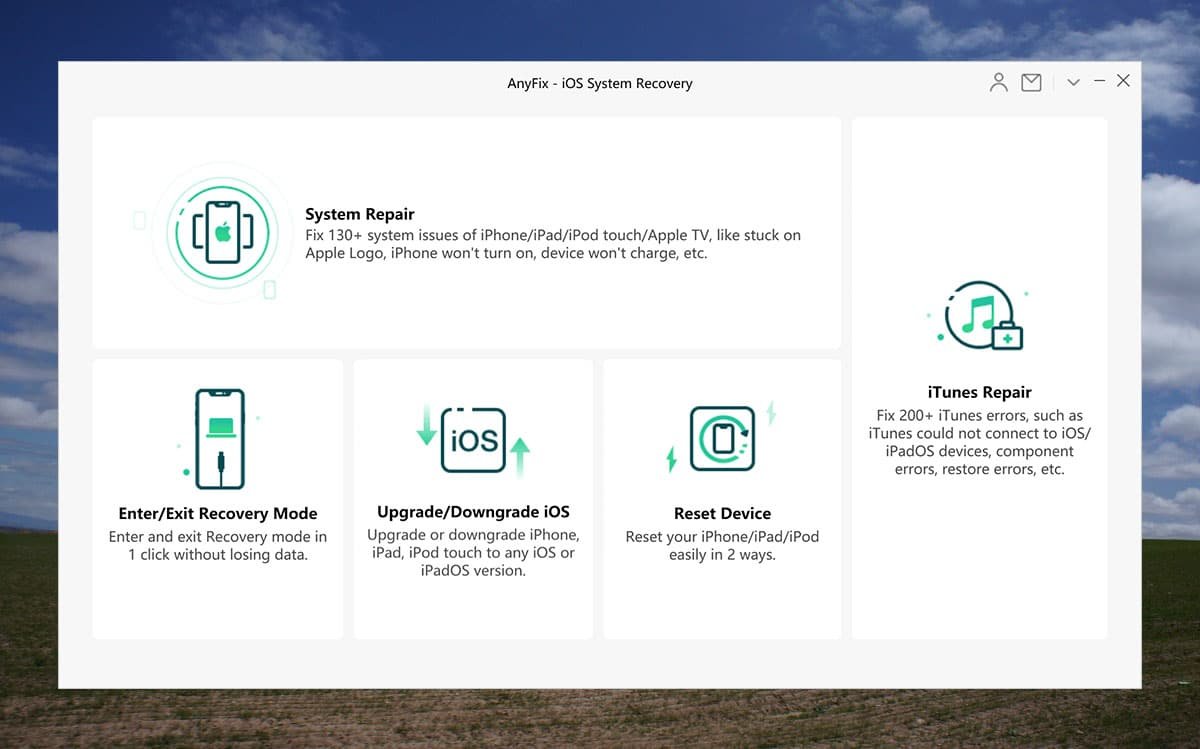Click the Recovery Mode phone-with-cable icon
The image size is (1200, 749).
point(219,439)
